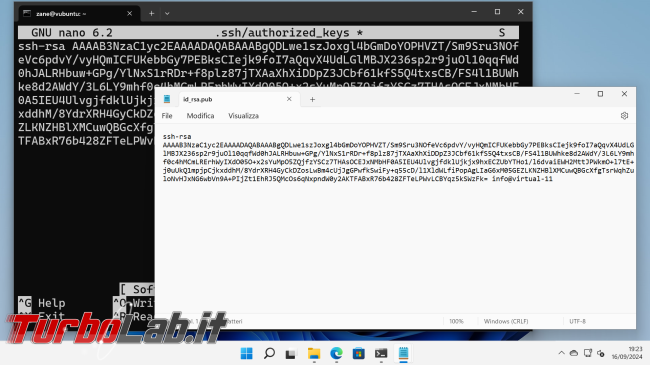Image resolution: width=650 pixels, height=365 pixels.
Task: Click ^G Help shortcut in nano
Action: [42, 303]
